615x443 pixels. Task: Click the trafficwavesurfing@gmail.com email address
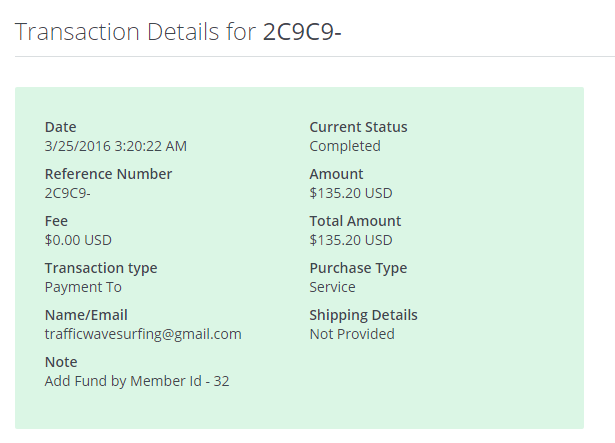[x=143, y=334]
